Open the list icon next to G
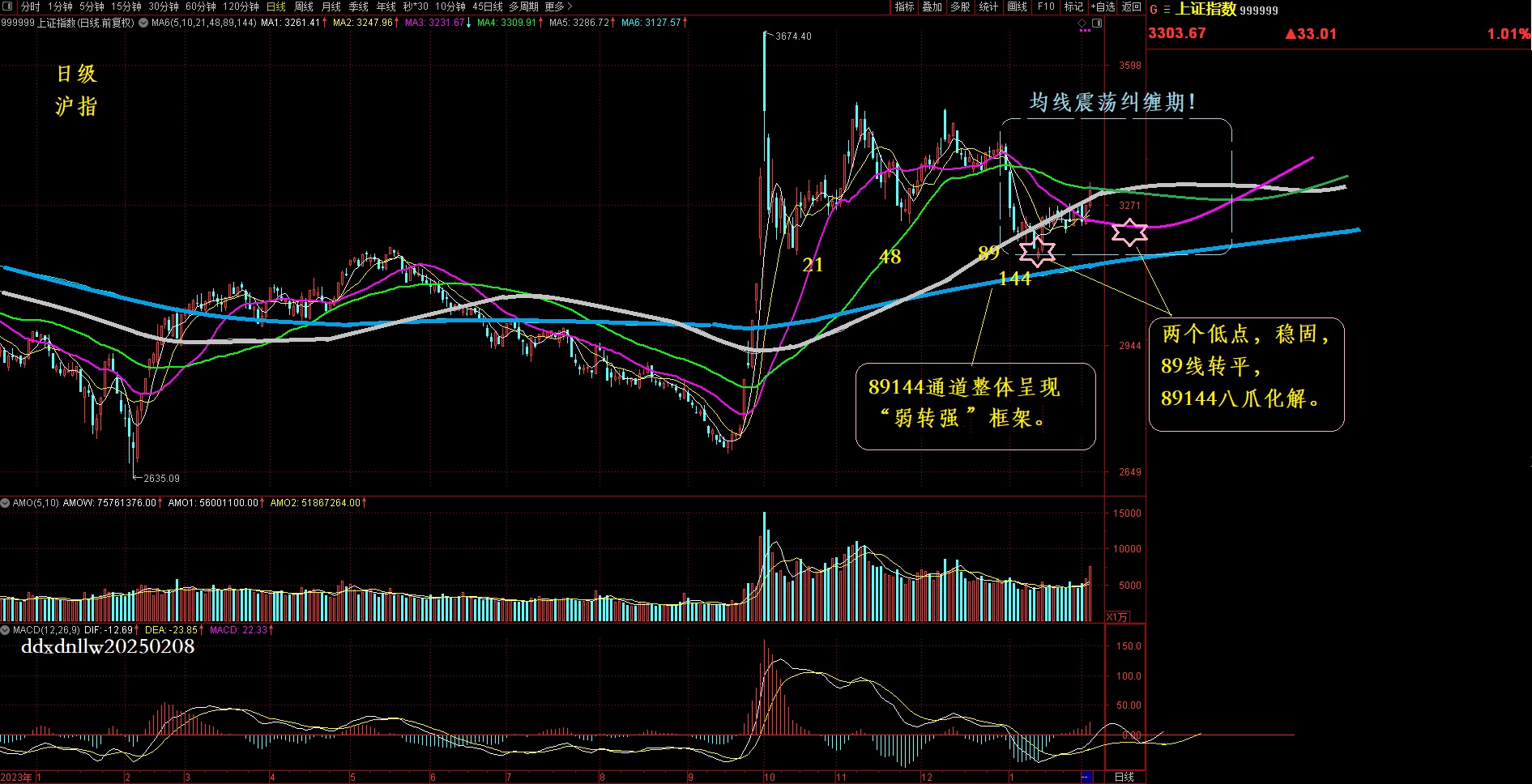The height and width of the screenshot is (784, 1532). click(1167, 10)
